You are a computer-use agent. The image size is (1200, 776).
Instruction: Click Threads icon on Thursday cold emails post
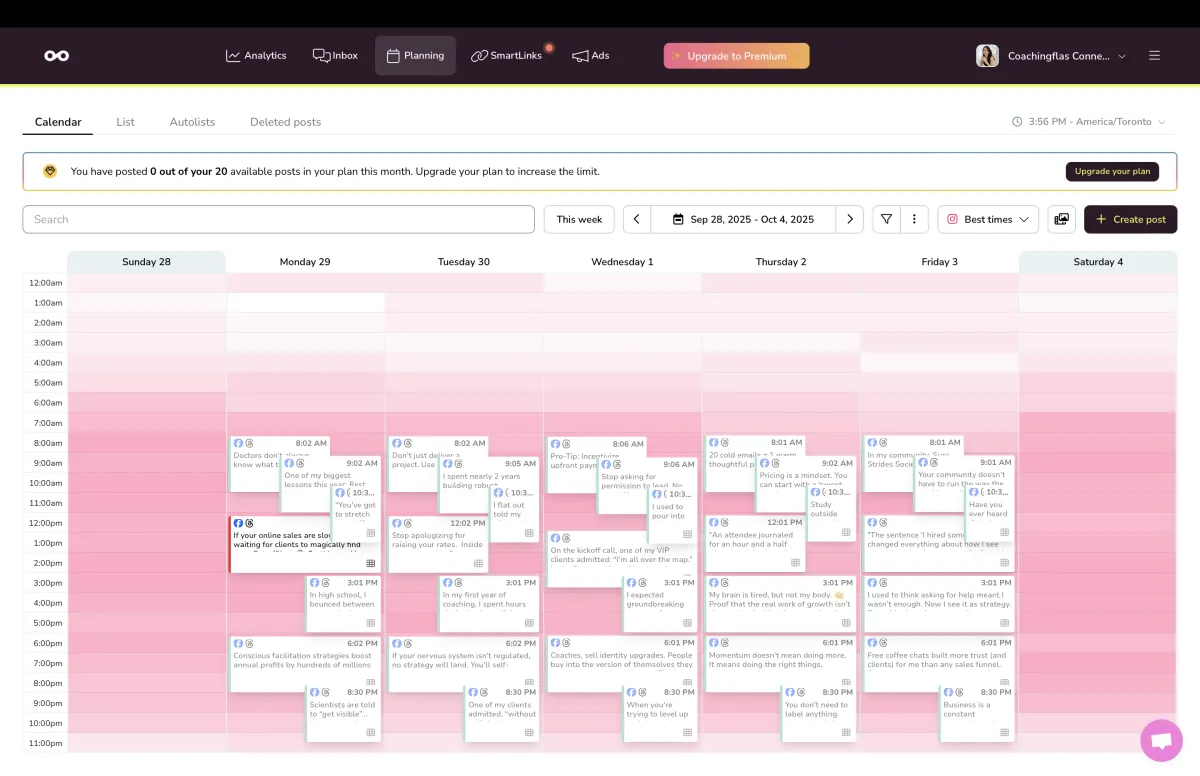725,442
